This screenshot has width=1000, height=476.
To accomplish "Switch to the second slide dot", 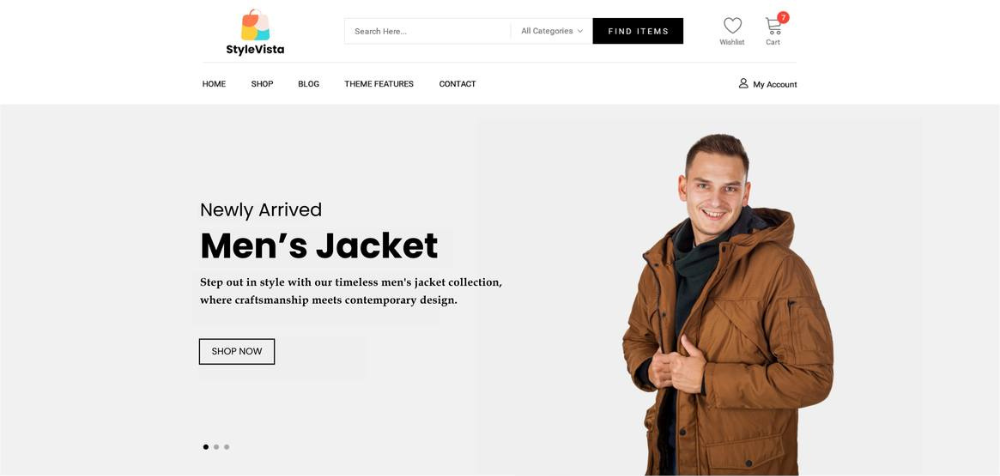I will (x=216, y=447).
